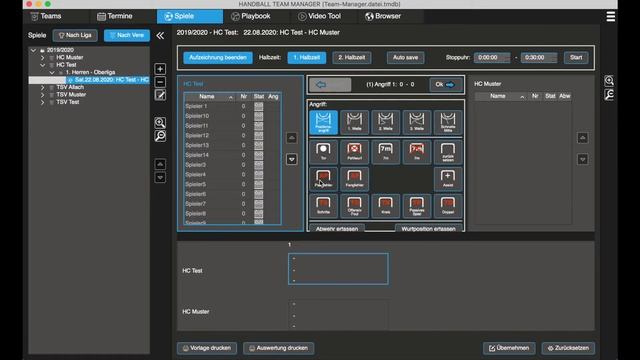Open stats icon for Spieler 1
The image size is (640, 360).
click(258, 106)
